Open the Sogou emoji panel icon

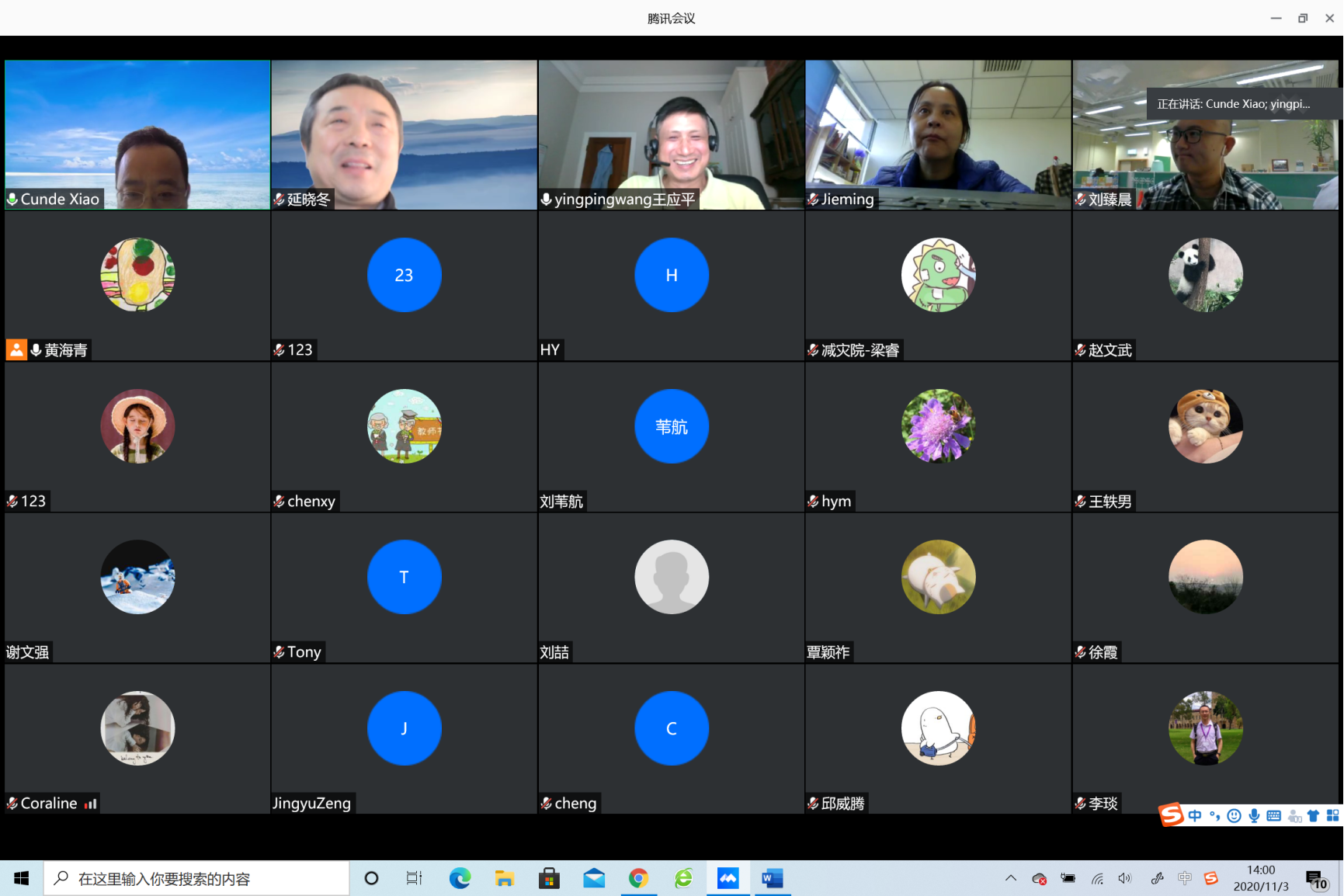(1234, 815)
